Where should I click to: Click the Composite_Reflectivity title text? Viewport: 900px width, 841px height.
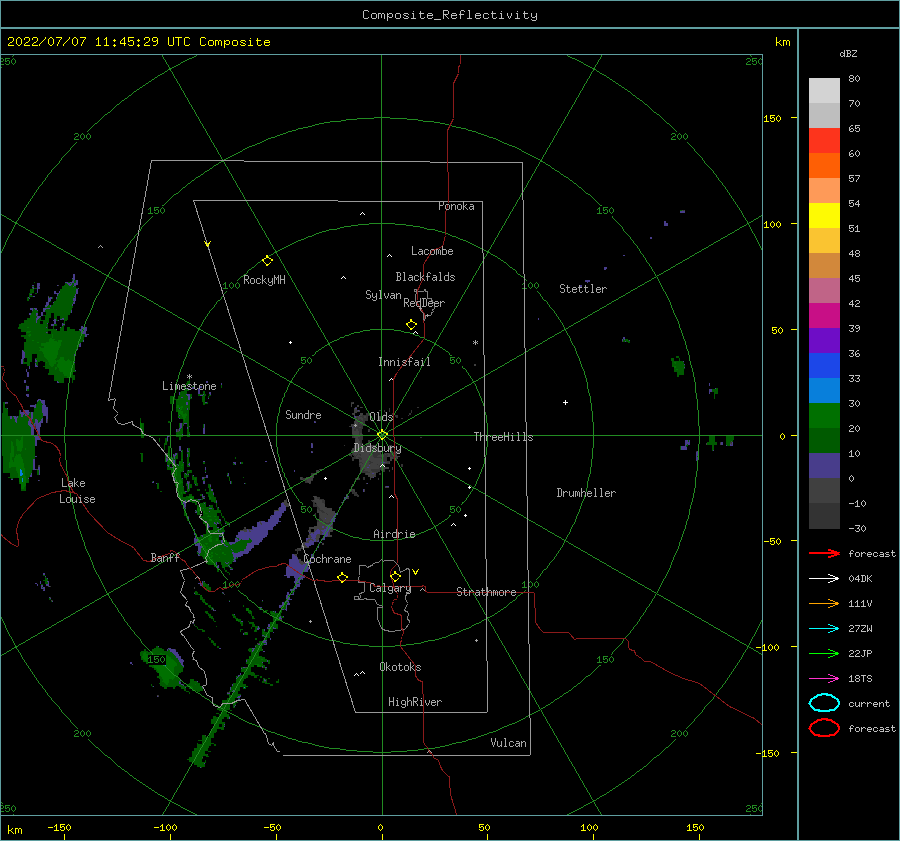(x=449, y=15)
